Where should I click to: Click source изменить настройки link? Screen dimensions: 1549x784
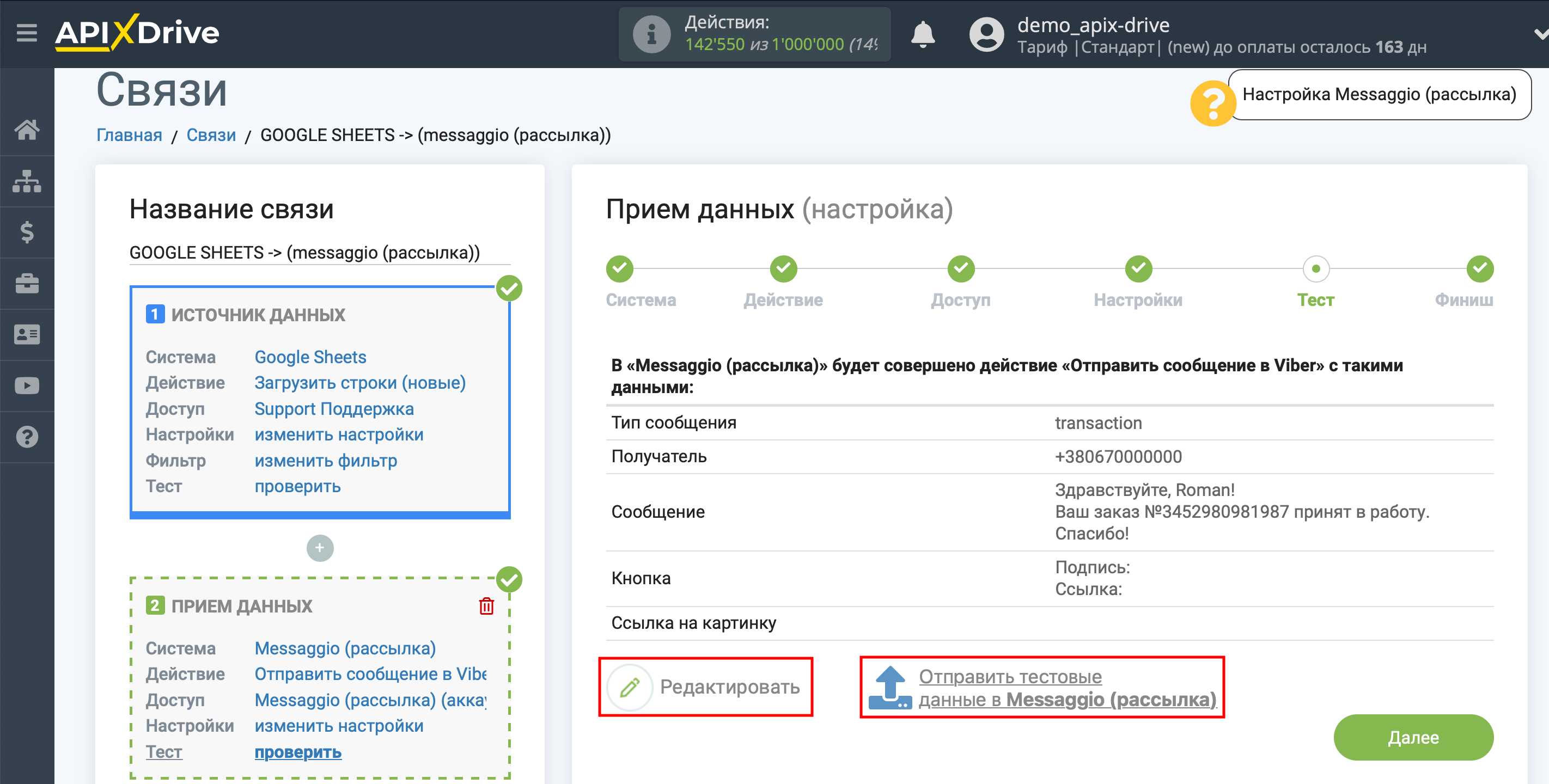coord(339,434)
